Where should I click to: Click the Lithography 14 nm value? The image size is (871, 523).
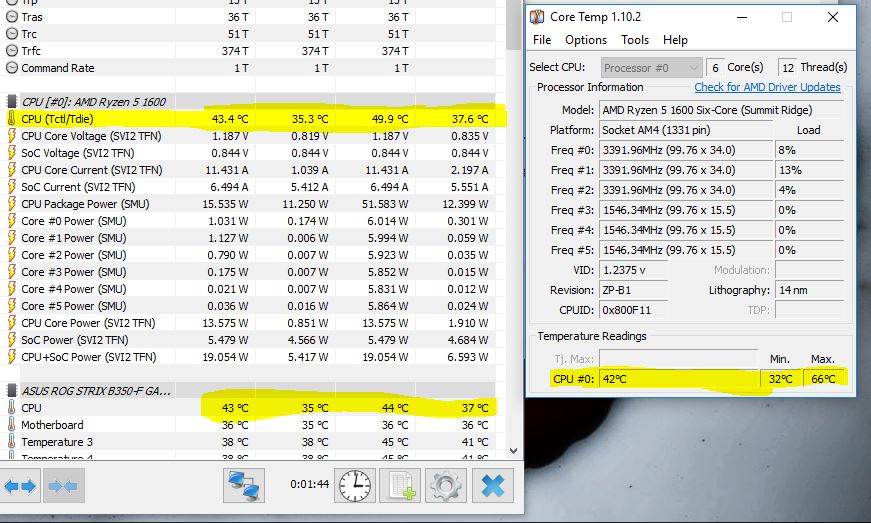click(x=809, y=290)
